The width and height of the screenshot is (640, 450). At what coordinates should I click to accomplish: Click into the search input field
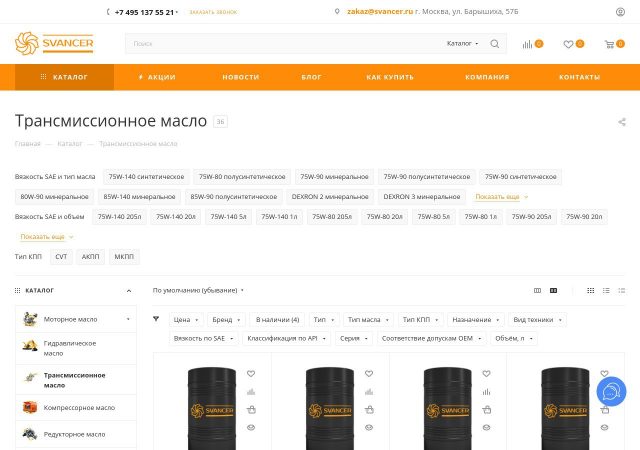(x=280, y=44)
